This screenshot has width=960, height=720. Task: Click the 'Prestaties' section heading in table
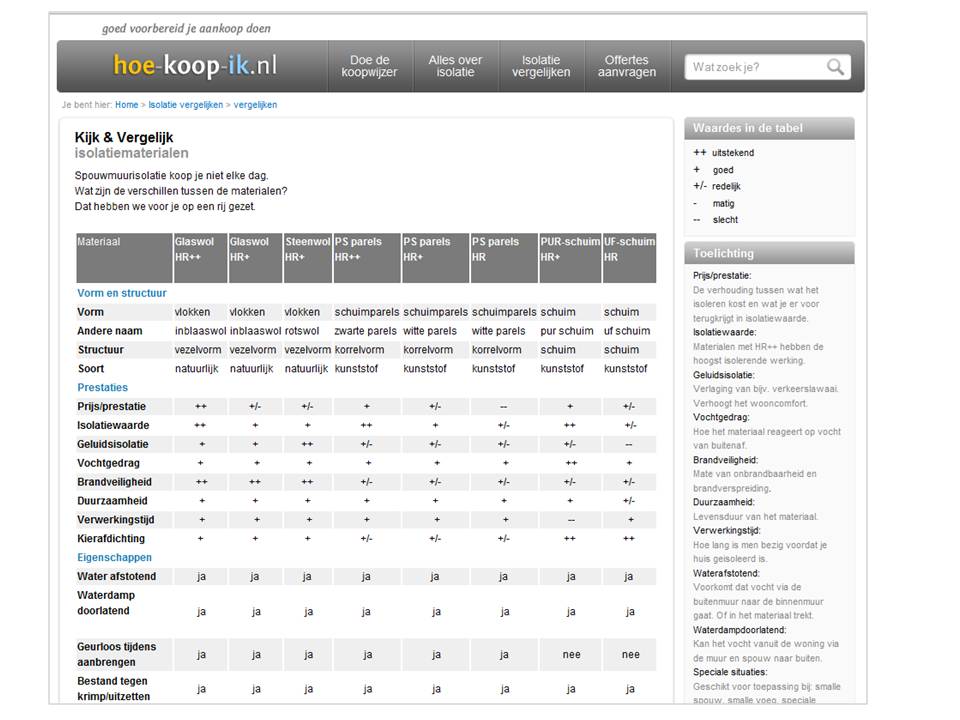pyautogui.click(x=102, y=388)
